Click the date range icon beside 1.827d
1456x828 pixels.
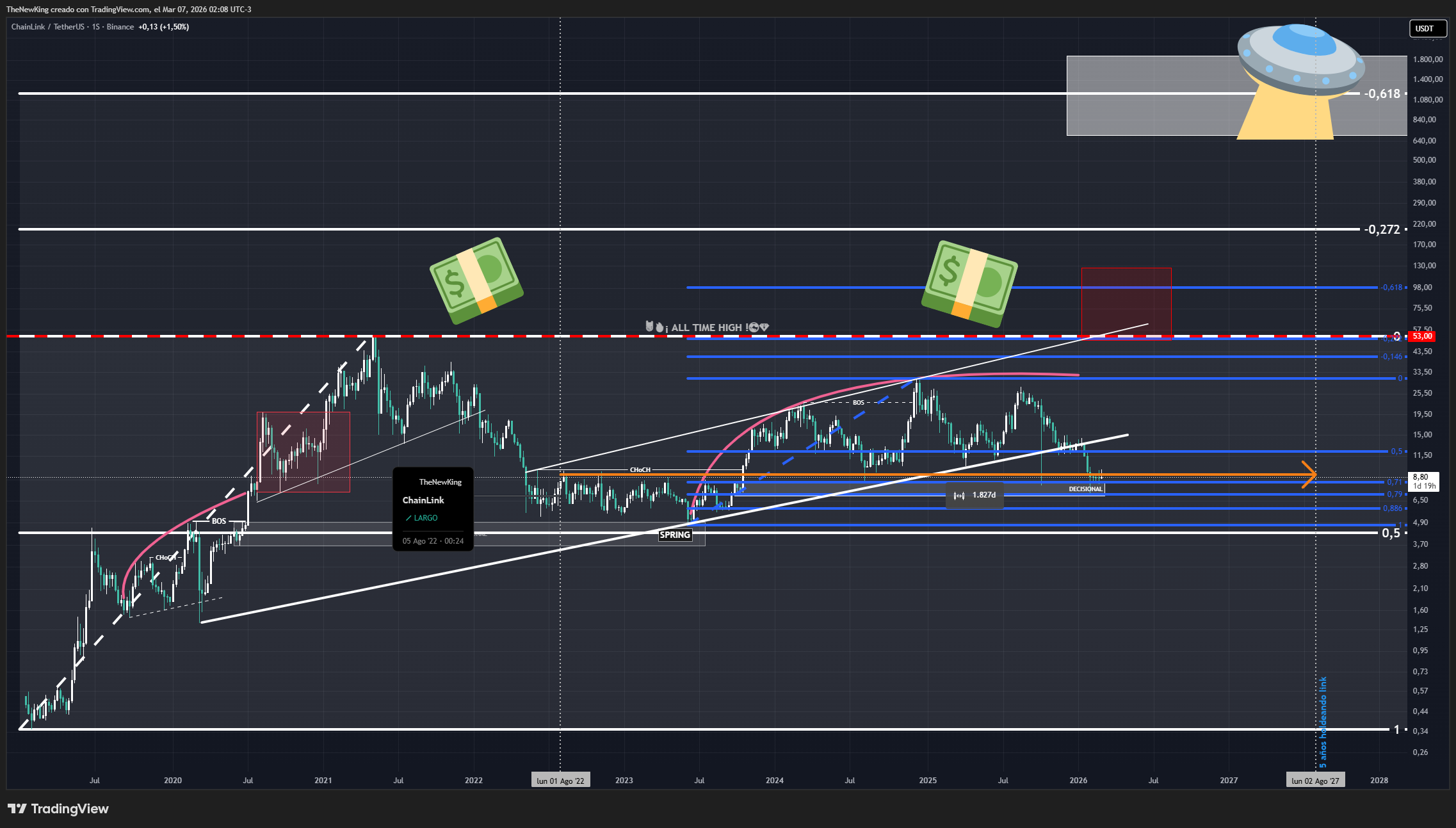959,496
